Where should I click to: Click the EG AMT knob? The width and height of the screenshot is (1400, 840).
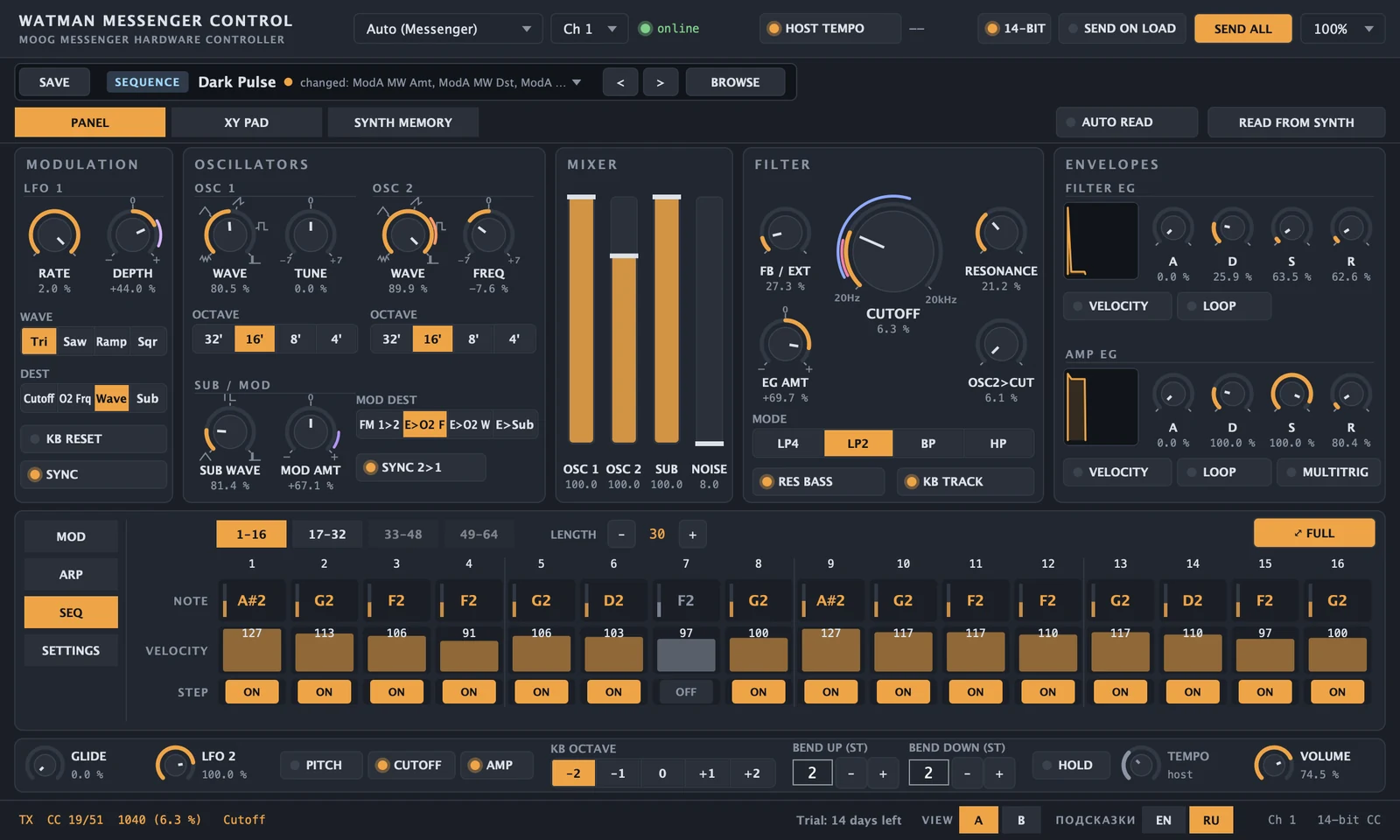pyautogui.click(x=785, y=344)
